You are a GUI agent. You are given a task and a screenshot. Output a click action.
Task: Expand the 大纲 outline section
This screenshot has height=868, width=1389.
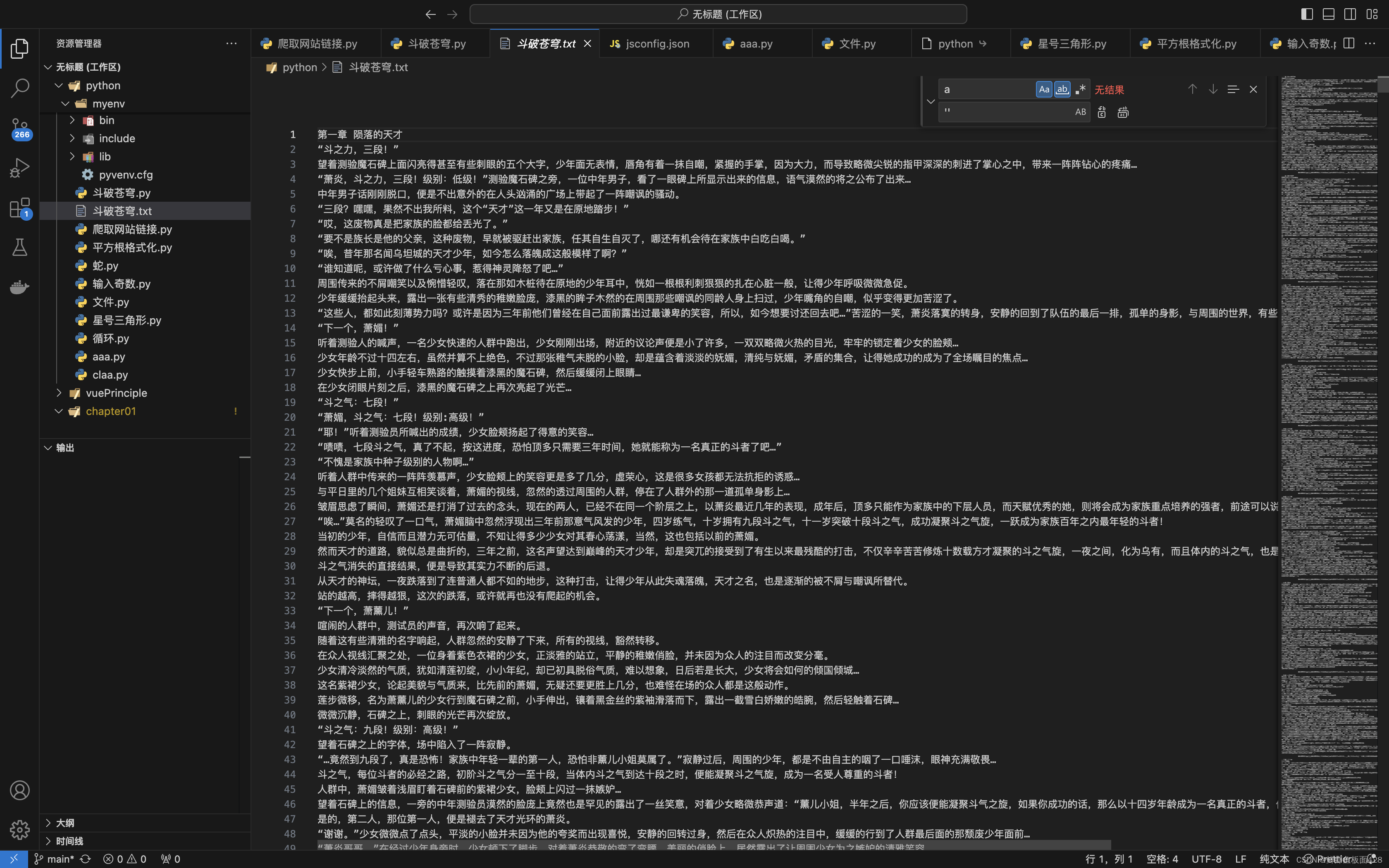[48, 823]
